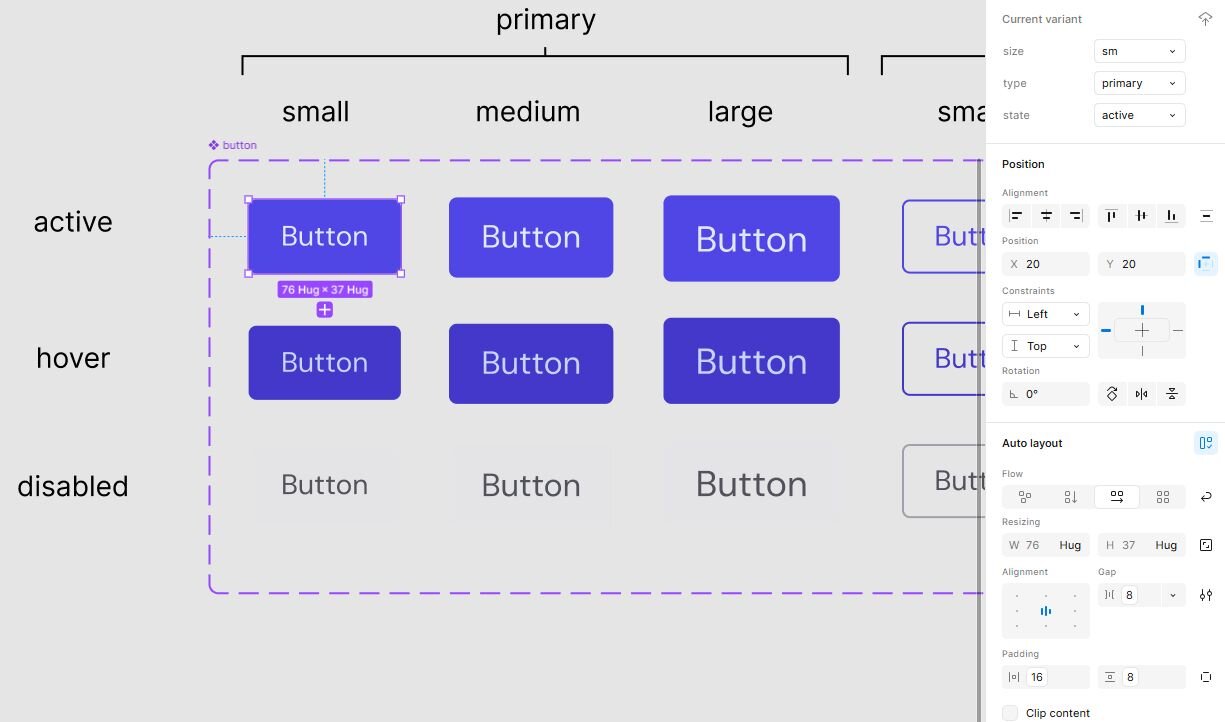Viewport: 1225px width, 722px height.
Task: Enable the Clip content checkbox
Action: point(1010,713)
